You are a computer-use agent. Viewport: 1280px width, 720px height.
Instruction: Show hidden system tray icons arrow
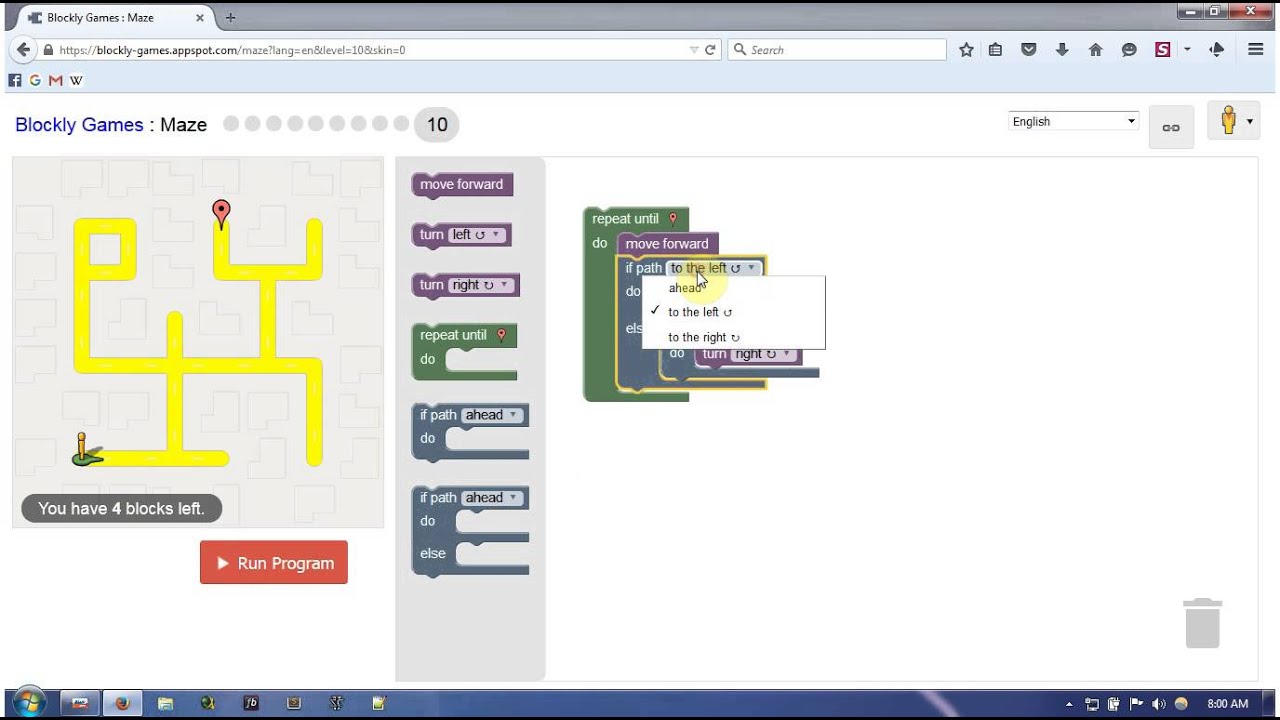tap(1070, 704)
